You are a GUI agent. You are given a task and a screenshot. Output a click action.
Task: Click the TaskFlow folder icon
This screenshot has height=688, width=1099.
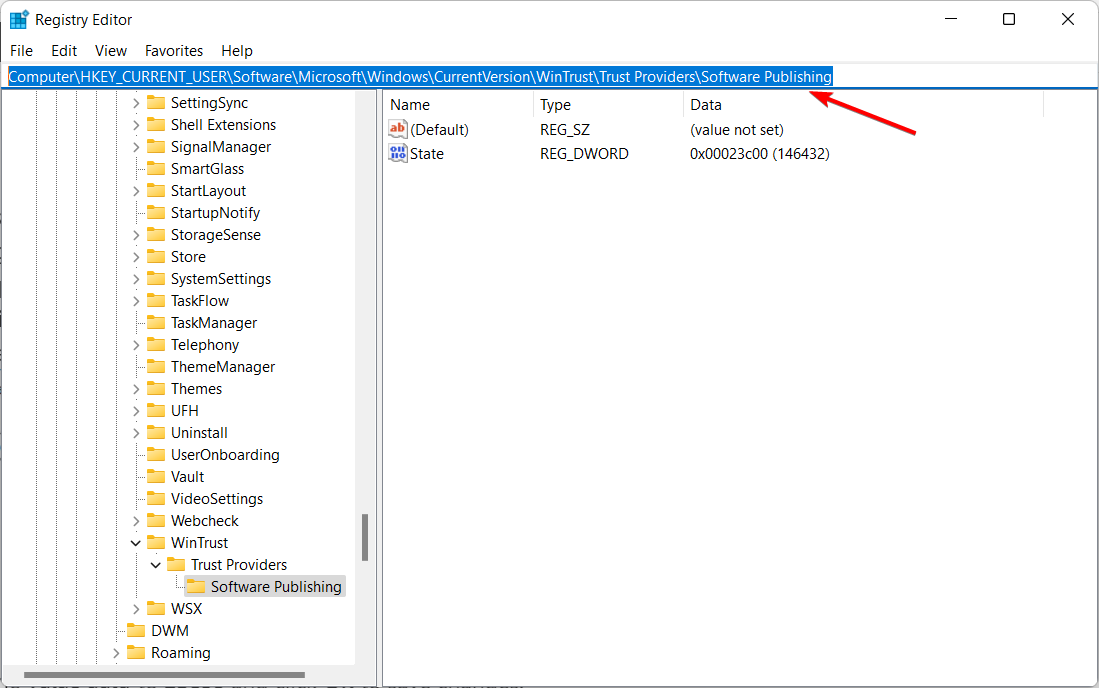click(x=156, y=301)
